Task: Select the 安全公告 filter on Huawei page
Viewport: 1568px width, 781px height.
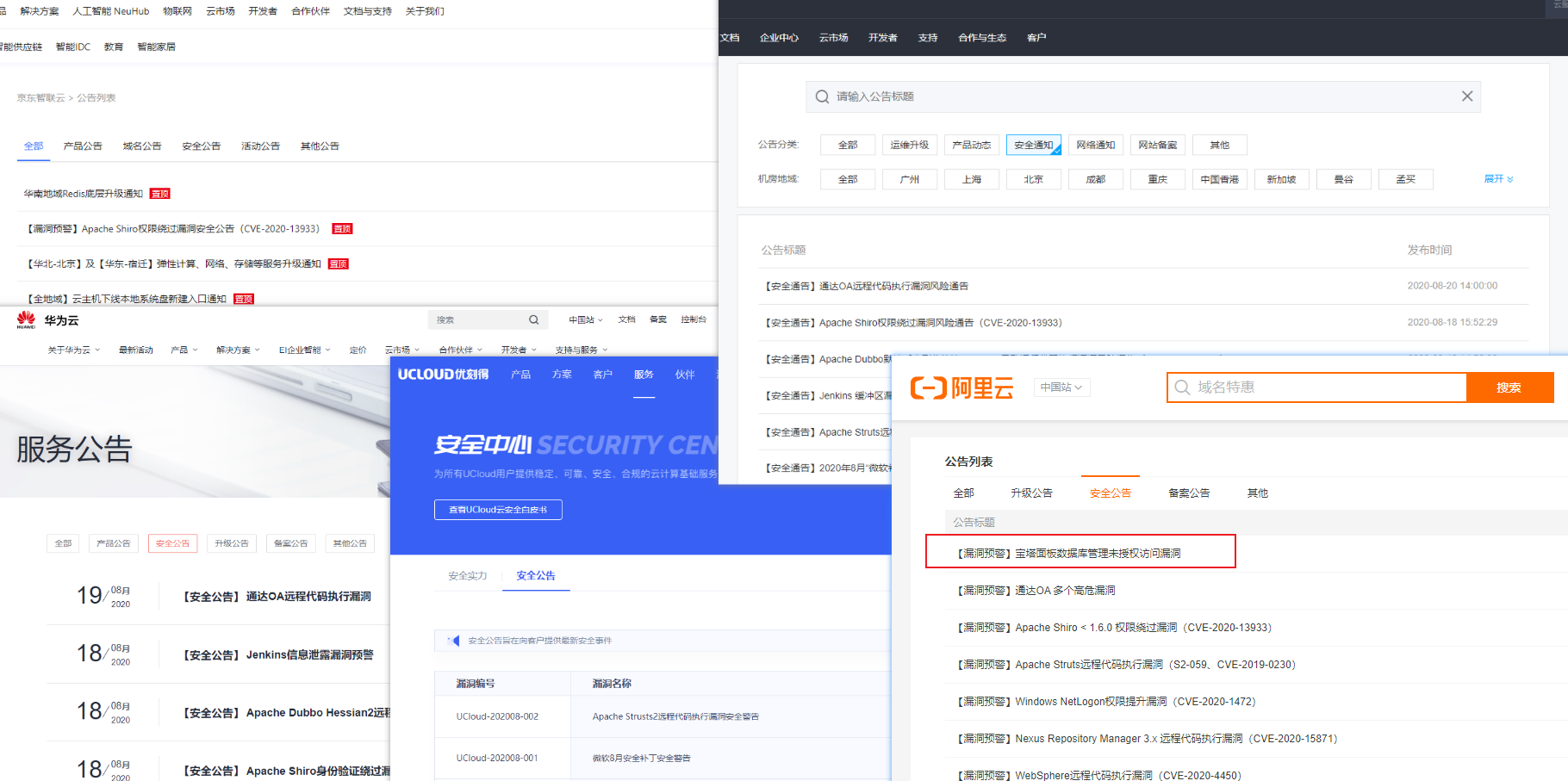Action: [x=172, y=543]
